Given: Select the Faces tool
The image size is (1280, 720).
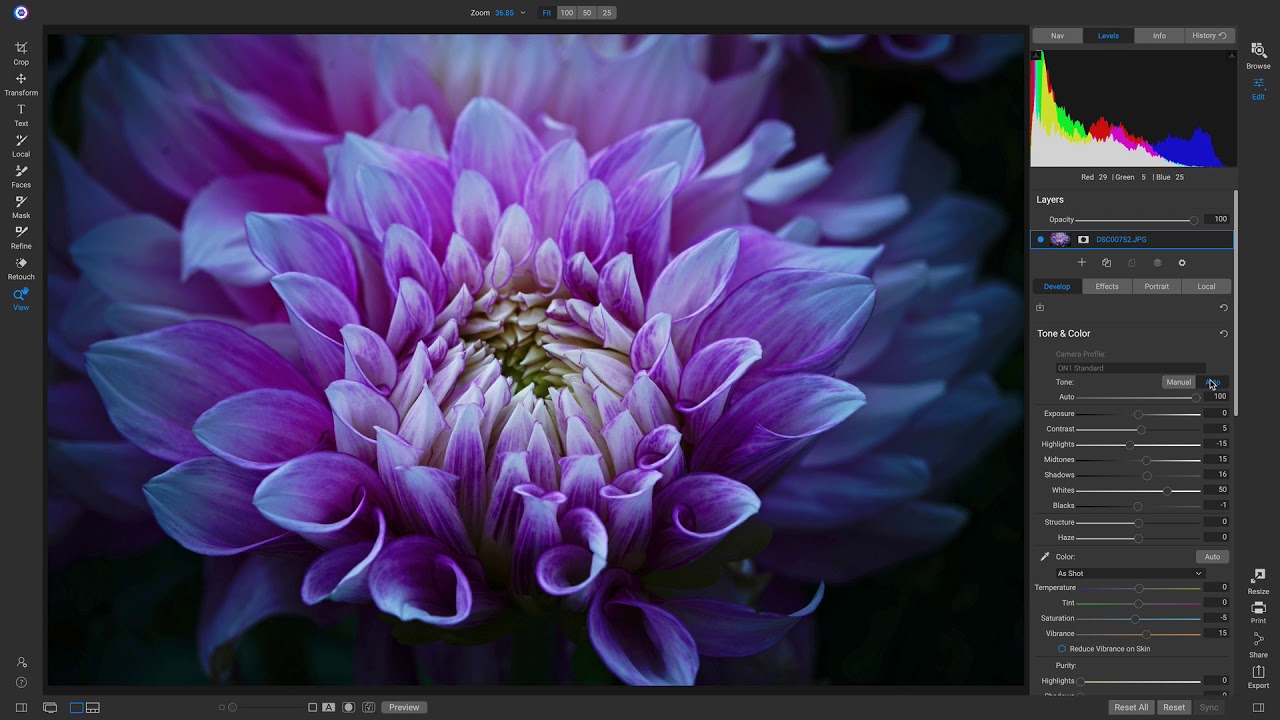Looking at the screenshot, I should click(21, 177).
